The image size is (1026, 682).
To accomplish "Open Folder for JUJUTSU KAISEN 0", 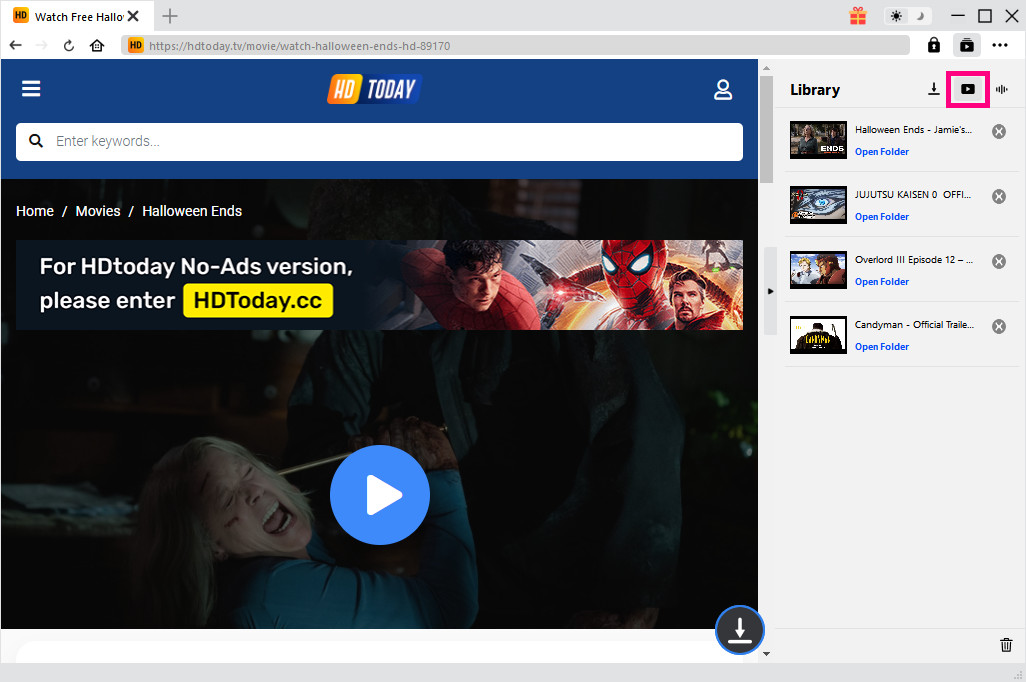I will 881,217.
